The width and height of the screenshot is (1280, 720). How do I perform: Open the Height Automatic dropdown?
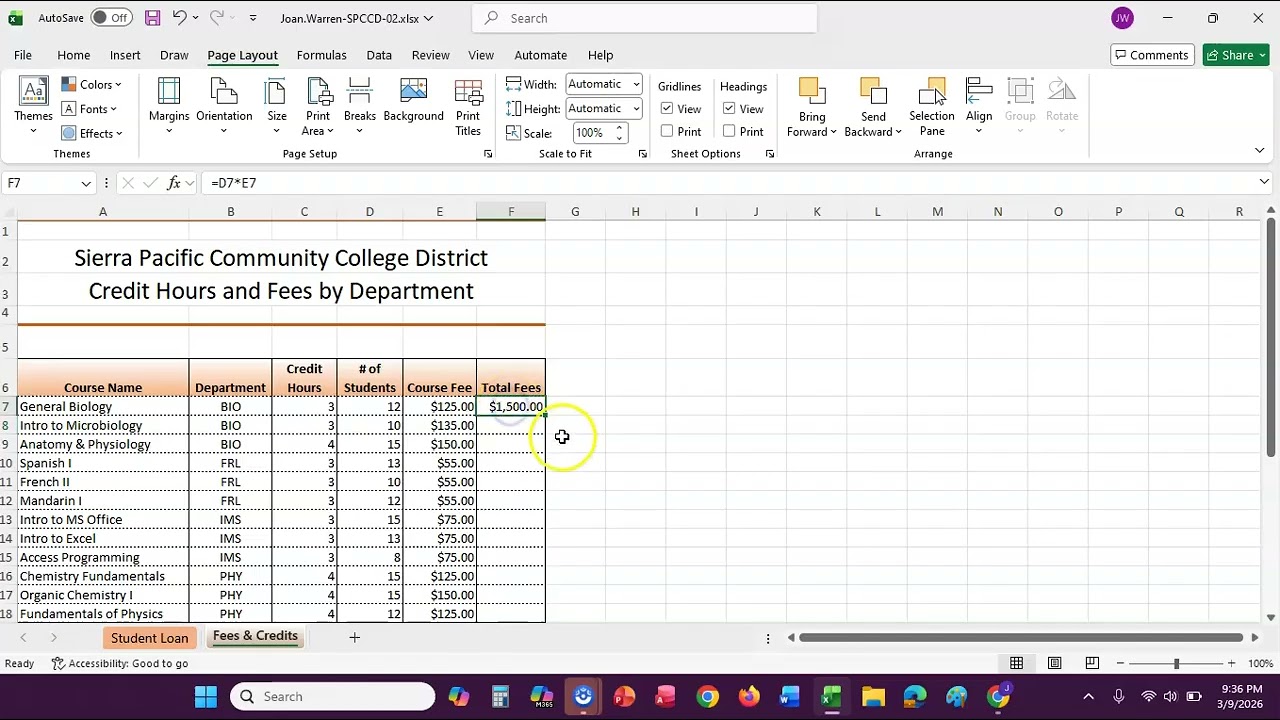click(x=636, y=109)
